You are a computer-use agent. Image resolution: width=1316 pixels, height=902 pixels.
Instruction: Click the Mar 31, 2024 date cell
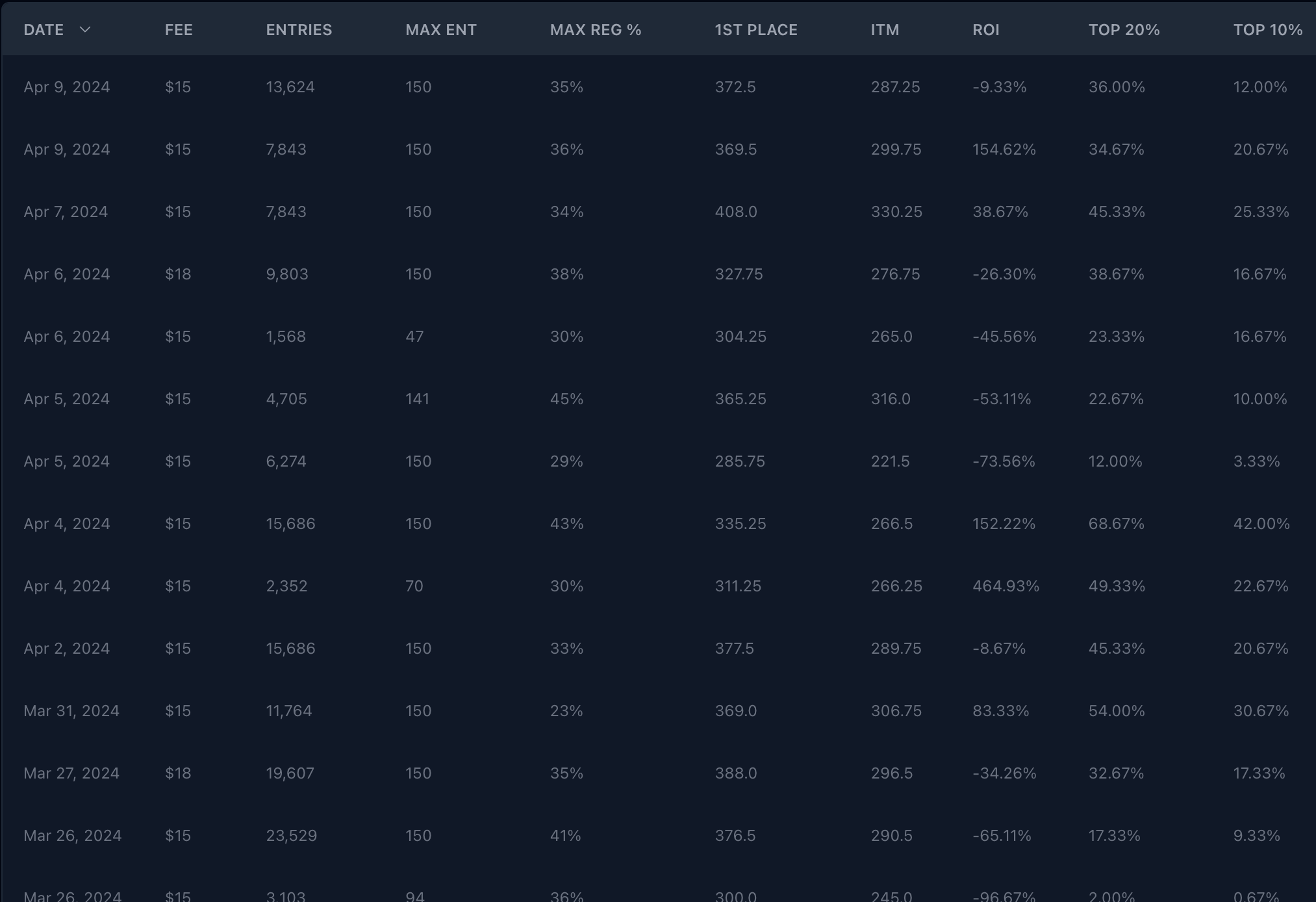(71, 711)
